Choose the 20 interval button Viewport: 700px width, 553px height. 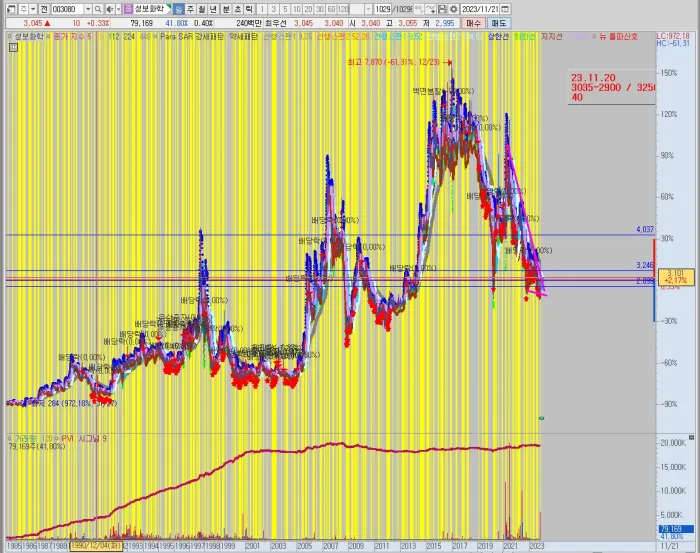(x=308, y=9)
